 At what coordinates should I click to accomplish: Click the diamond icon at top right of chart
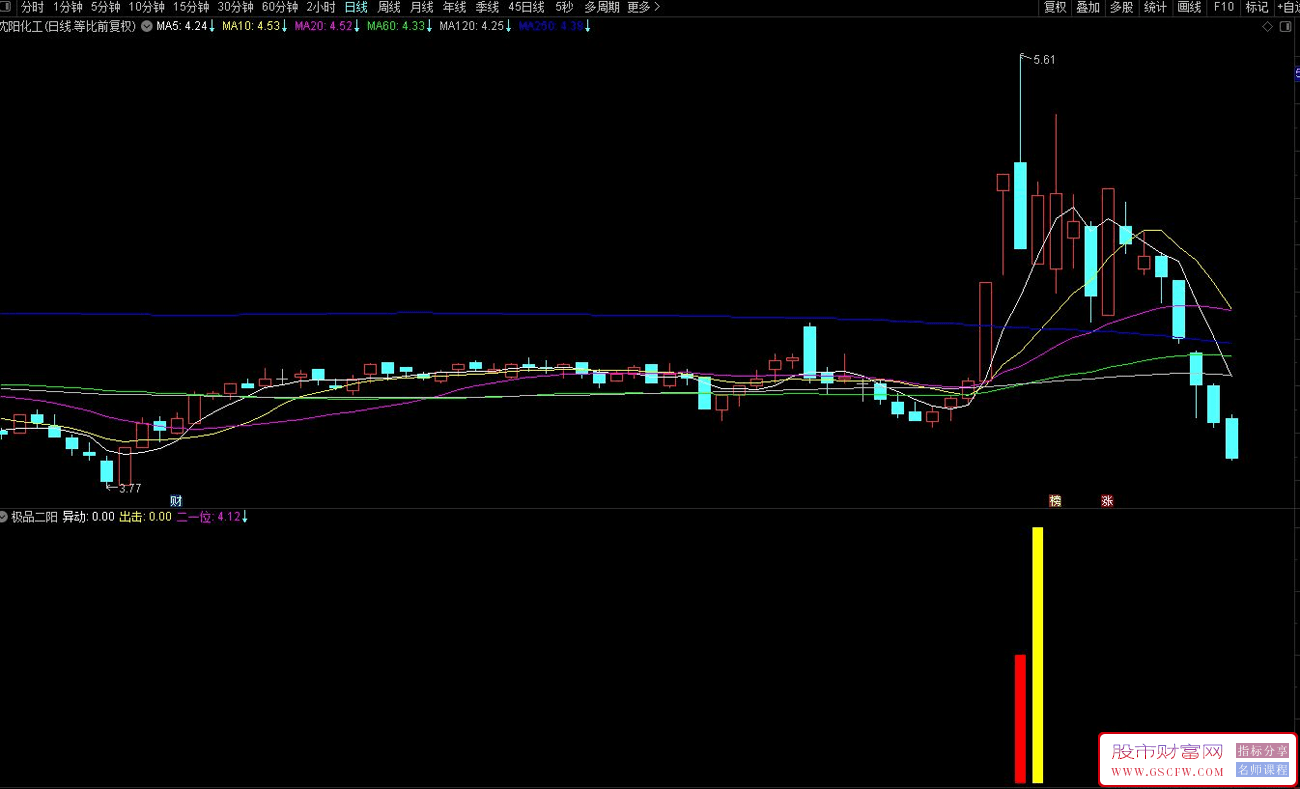1268,27
